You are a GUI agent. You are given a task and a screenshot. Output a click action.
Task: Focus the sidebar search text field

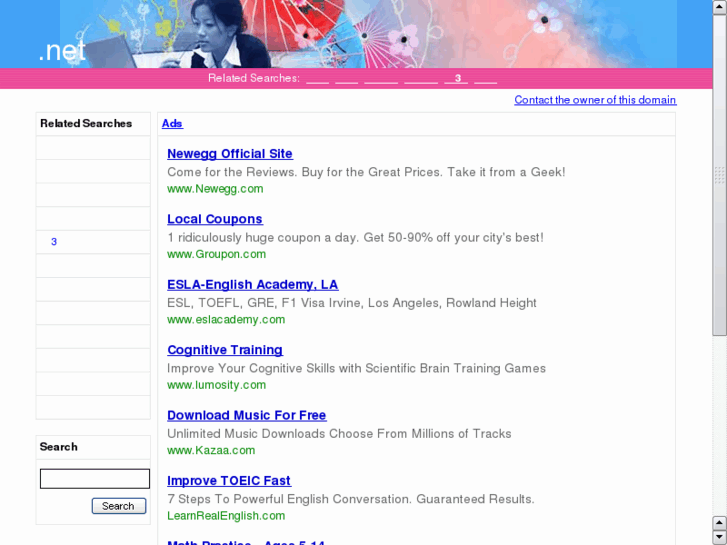point(95,479)
